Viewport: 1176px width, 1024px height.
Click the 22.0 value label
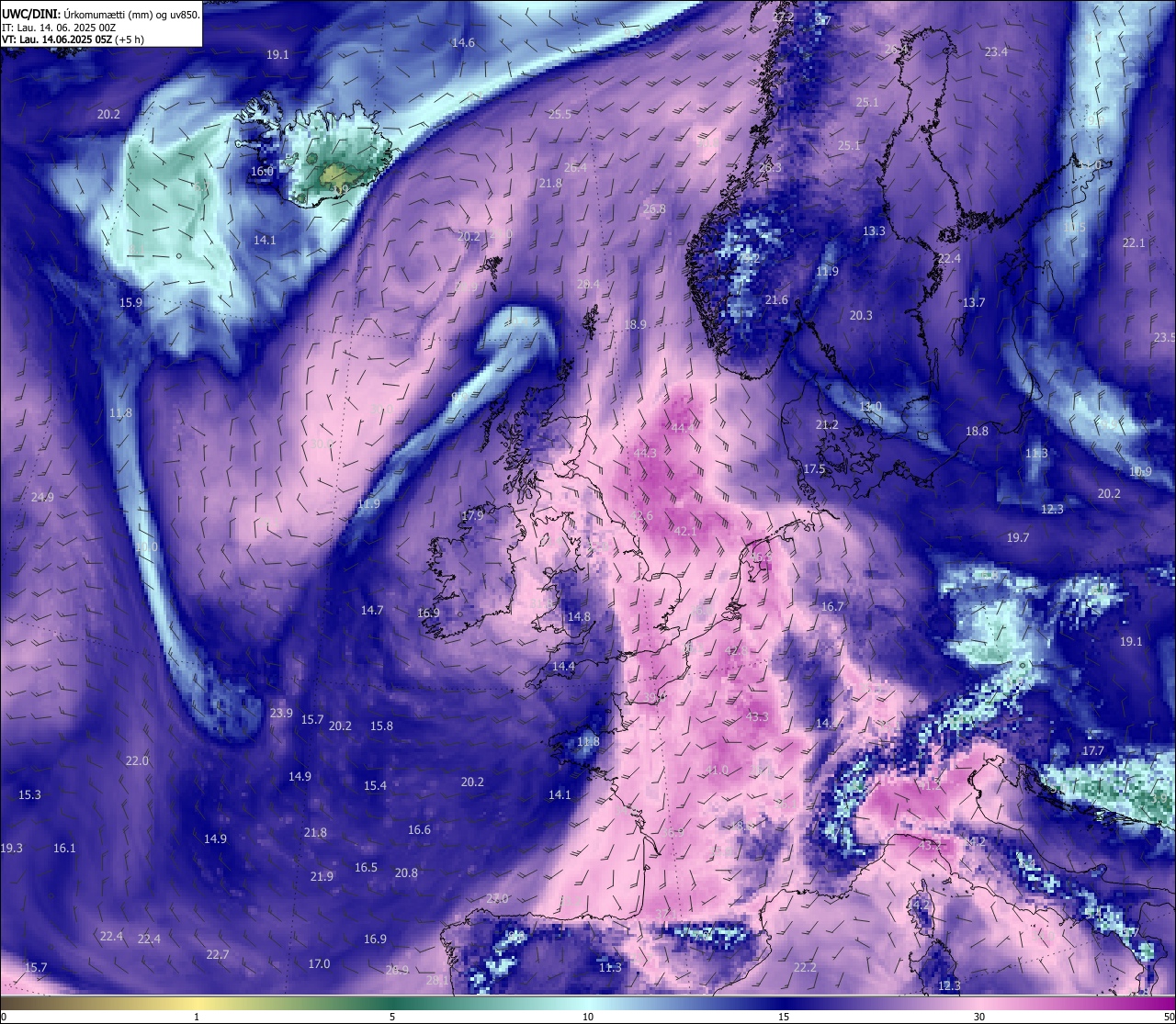tap(137, 760)
